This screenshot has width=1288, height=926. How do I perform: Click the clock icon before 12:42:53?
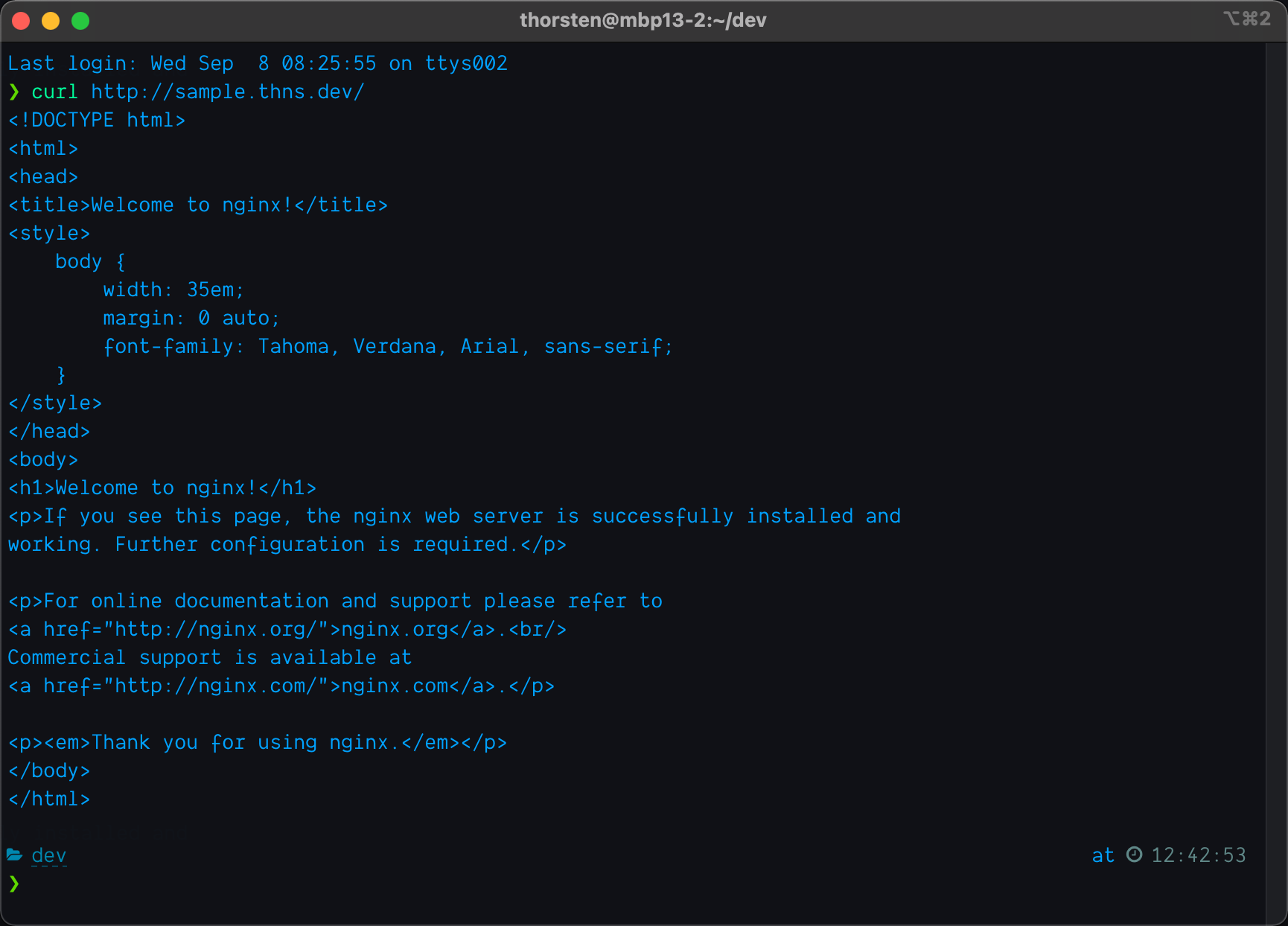[x=1134, y=855]
